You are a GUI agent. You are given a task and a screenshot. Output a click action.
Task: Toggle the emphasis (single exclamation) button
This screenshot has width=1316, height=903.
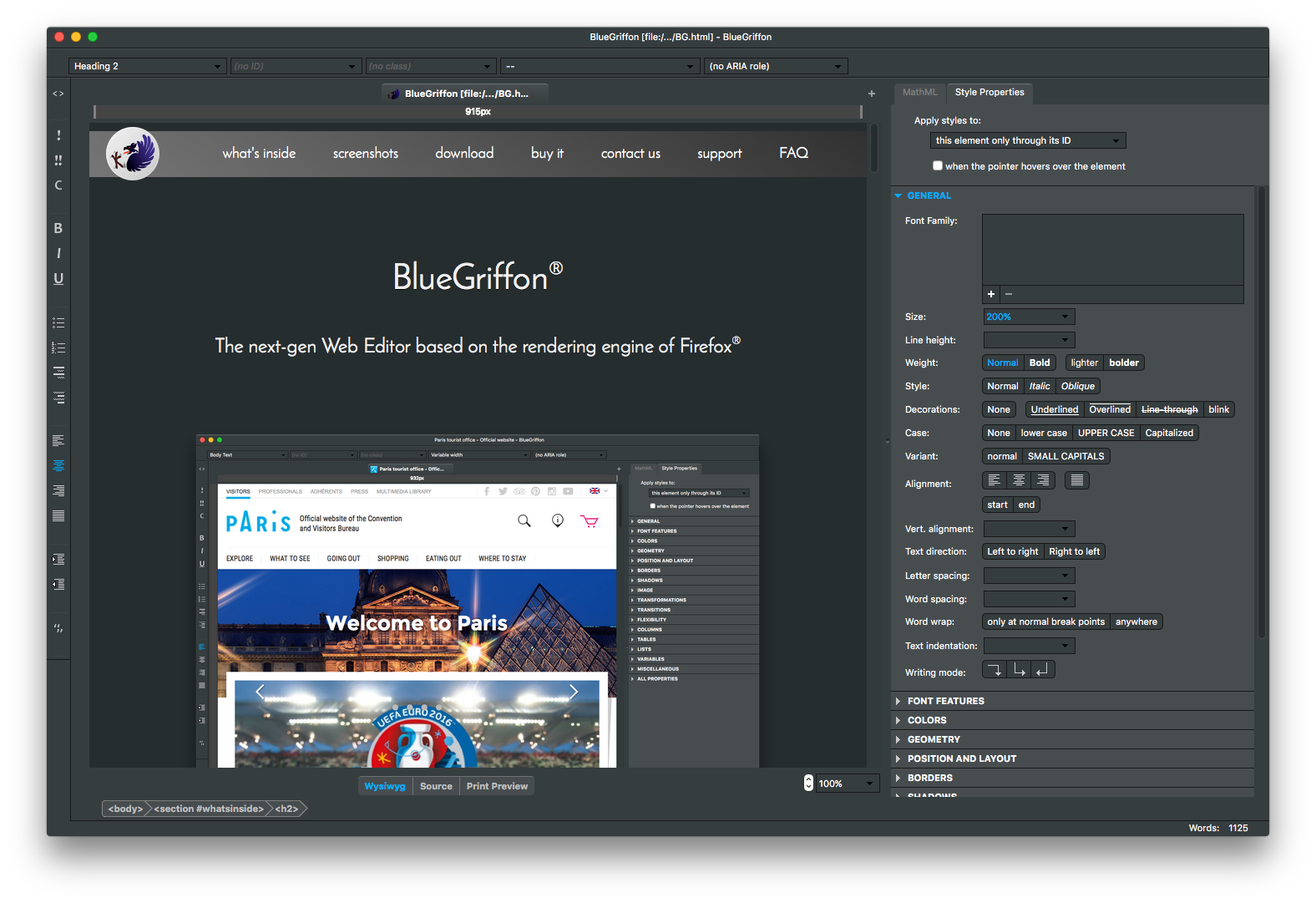tap(58, 135)
